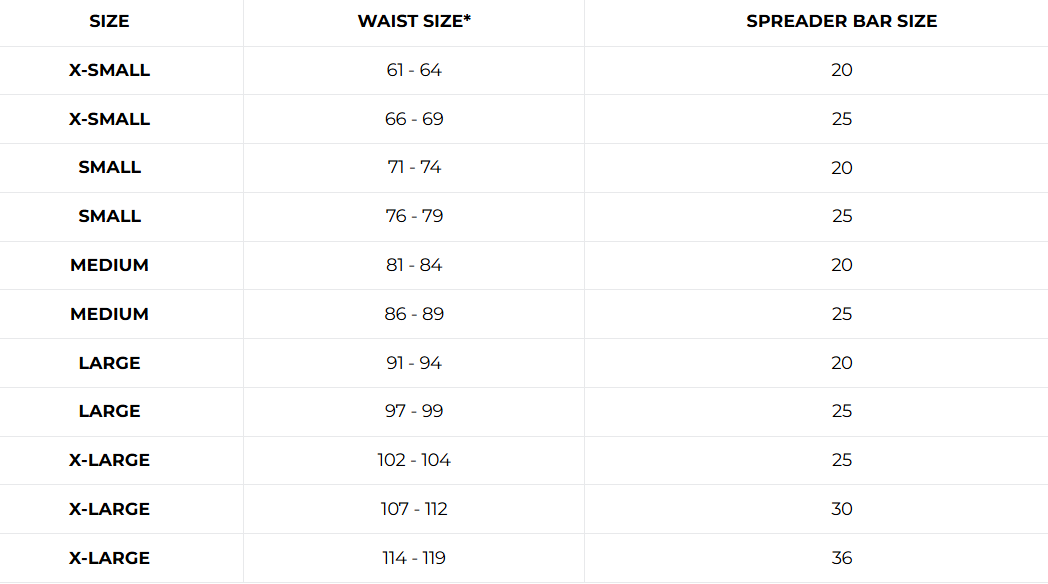
Task: Select the 81 - 84 waist cell
Action: click(414, 265)
